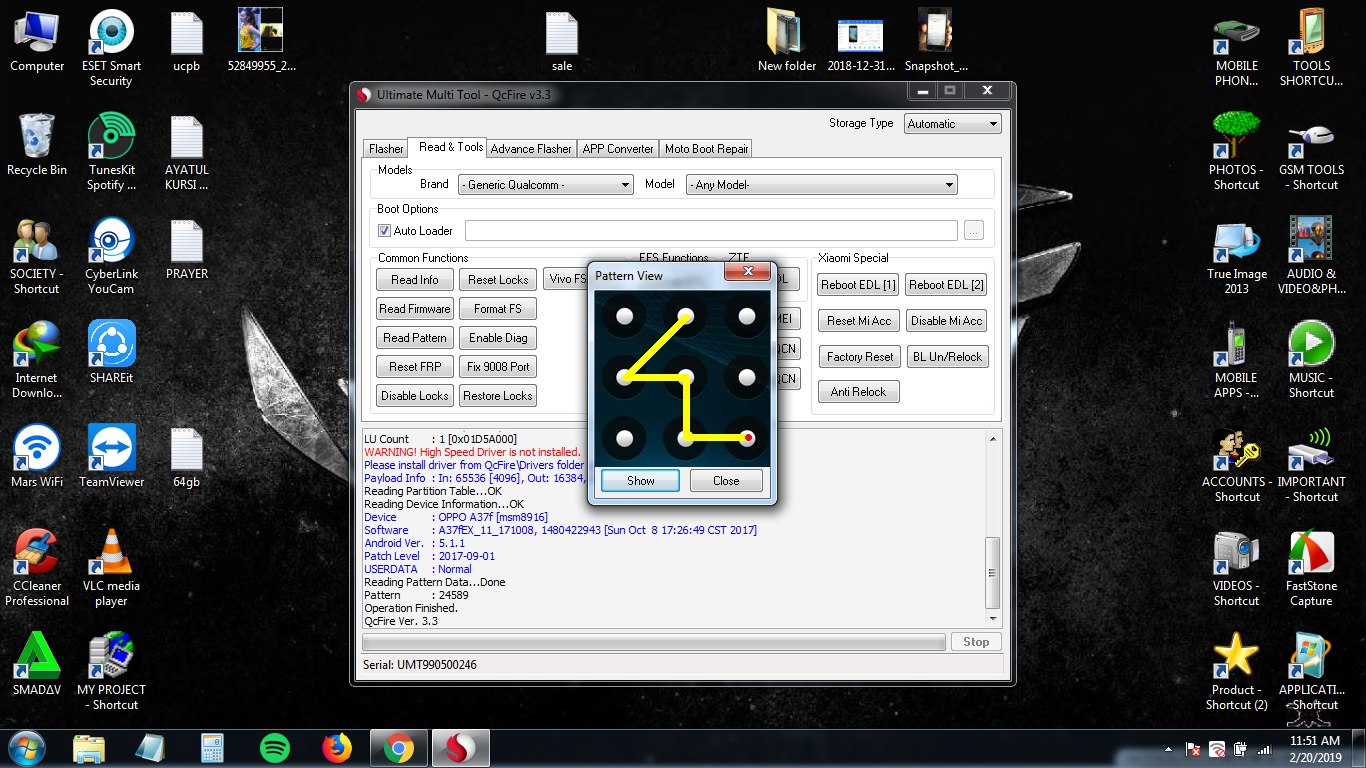The width and height of the screenshot is (1366, 768).
Task: Click the Auto Loader path field
Action: [x=711, y=231]
